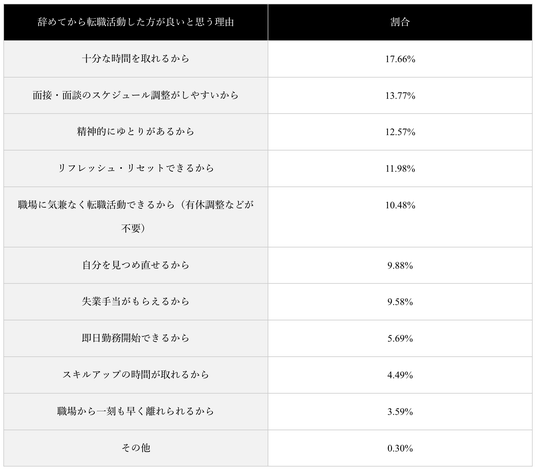Screen dimensions: 536x469
Task: Select the 十分な時間を取れるから row label
Action: tap(136, 59)
